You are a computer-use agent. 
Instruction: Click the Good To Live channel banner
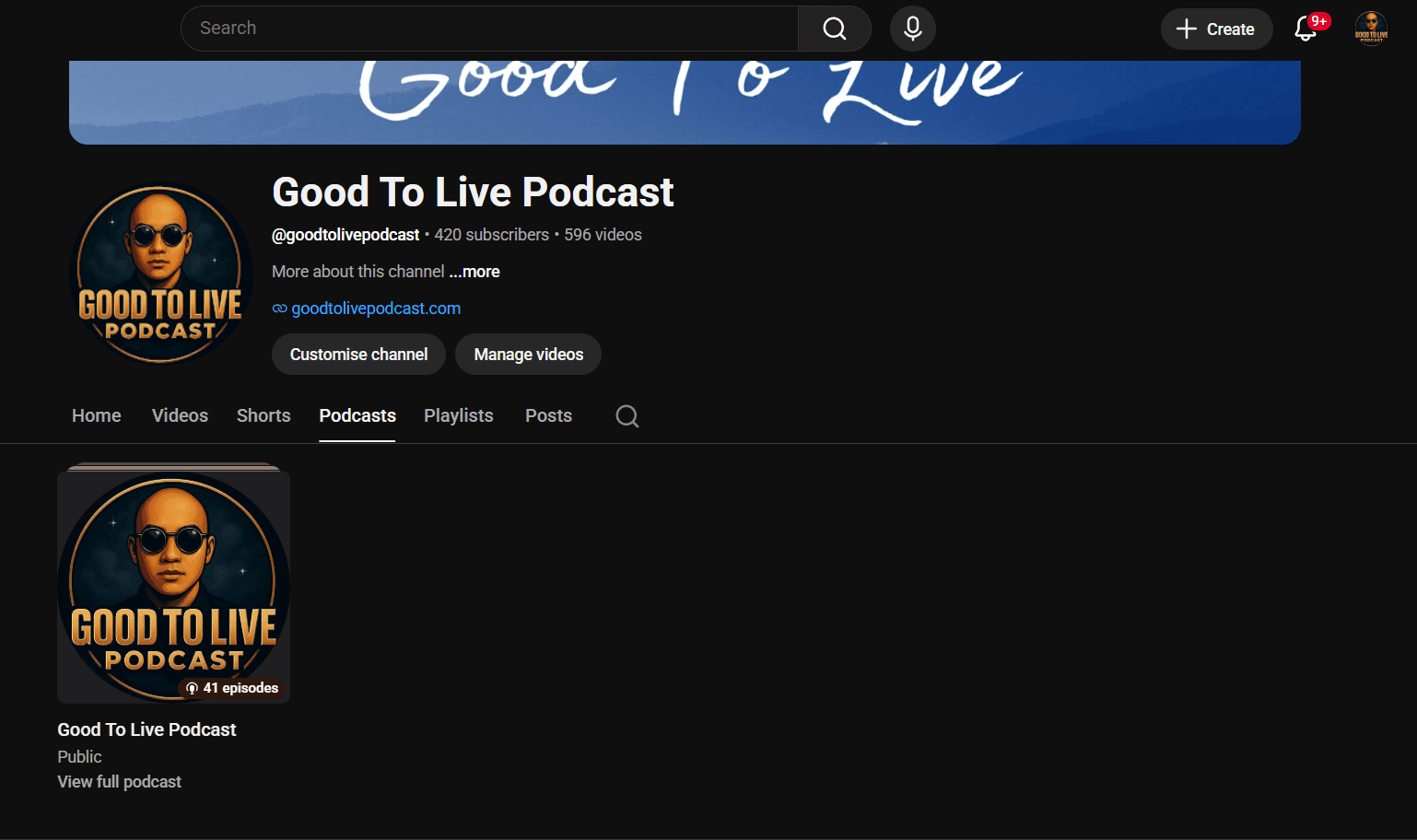685,102
